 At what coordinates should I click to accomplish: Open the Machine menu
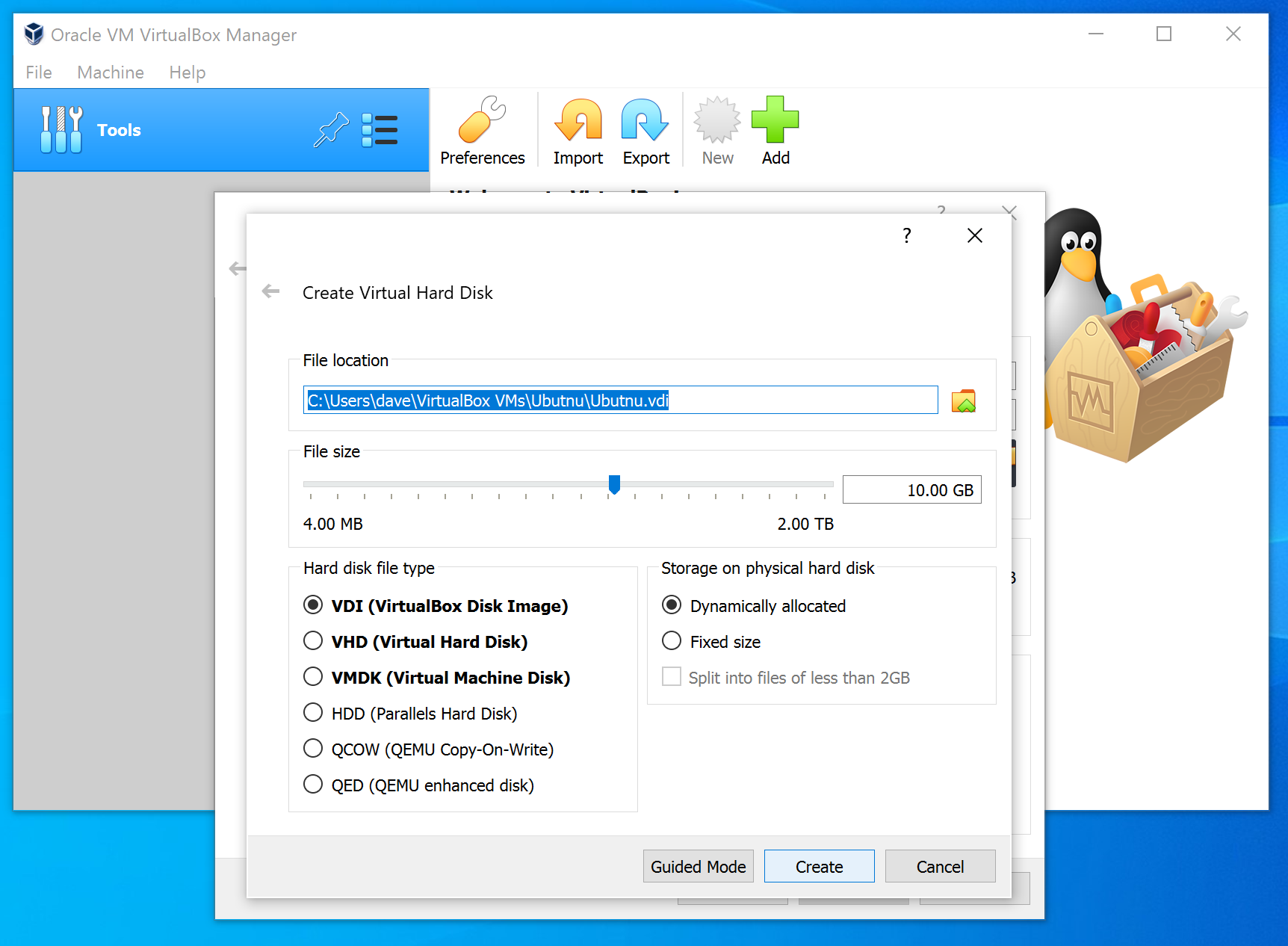pyautogui.click(x=111, y=72)
